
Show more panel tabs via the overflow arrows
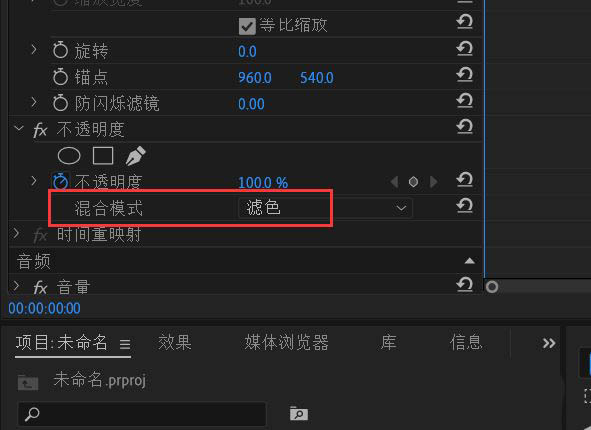pyautogui.click(x=549, y=343)
